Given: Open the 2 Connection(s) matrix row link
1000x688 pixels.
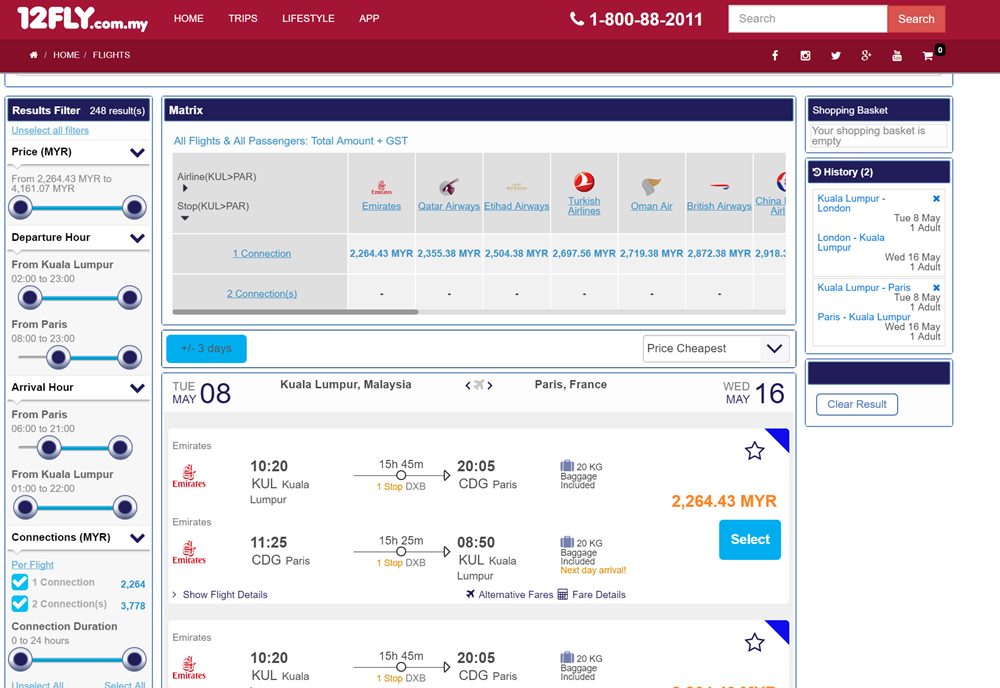Looking at the screenshot, I should pyautogui.click(x=261, y=293).
